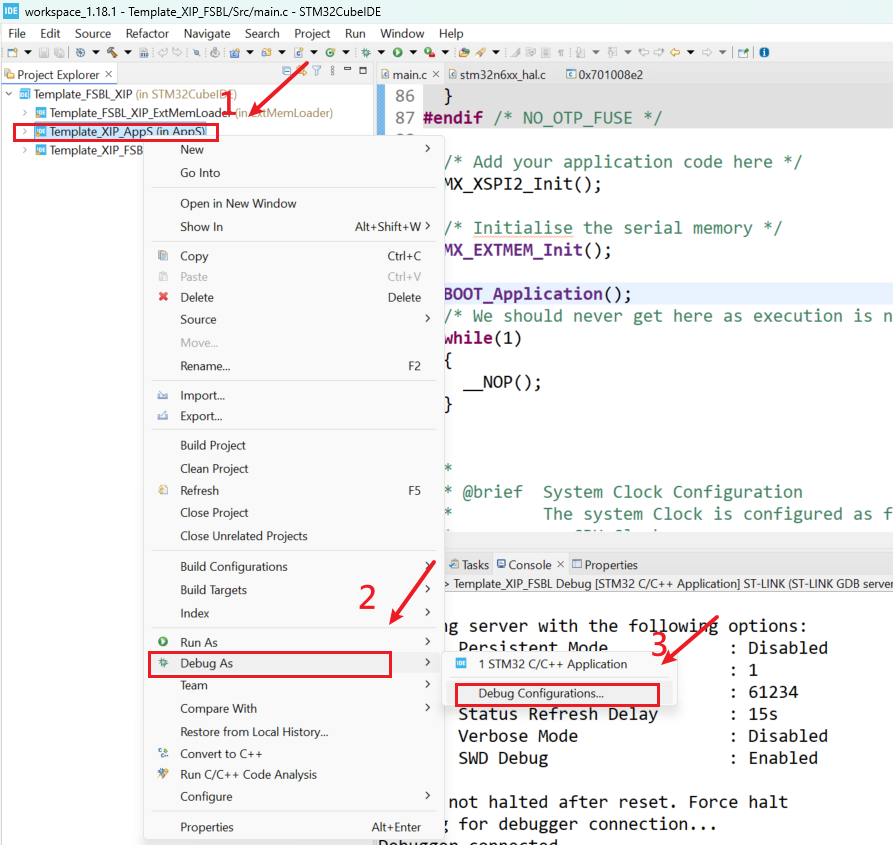This screenshot has width=893, height=845.
Task: Open dropdown arrow beside green Run icon
Action: coord(413,52)
